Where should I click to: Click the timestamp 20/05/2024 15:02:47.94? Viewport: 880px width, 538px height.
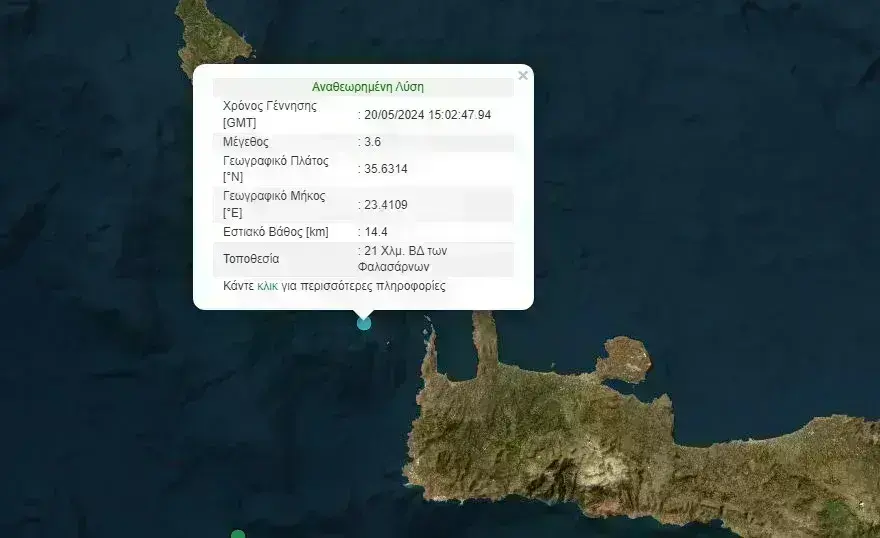pos(427,115)
